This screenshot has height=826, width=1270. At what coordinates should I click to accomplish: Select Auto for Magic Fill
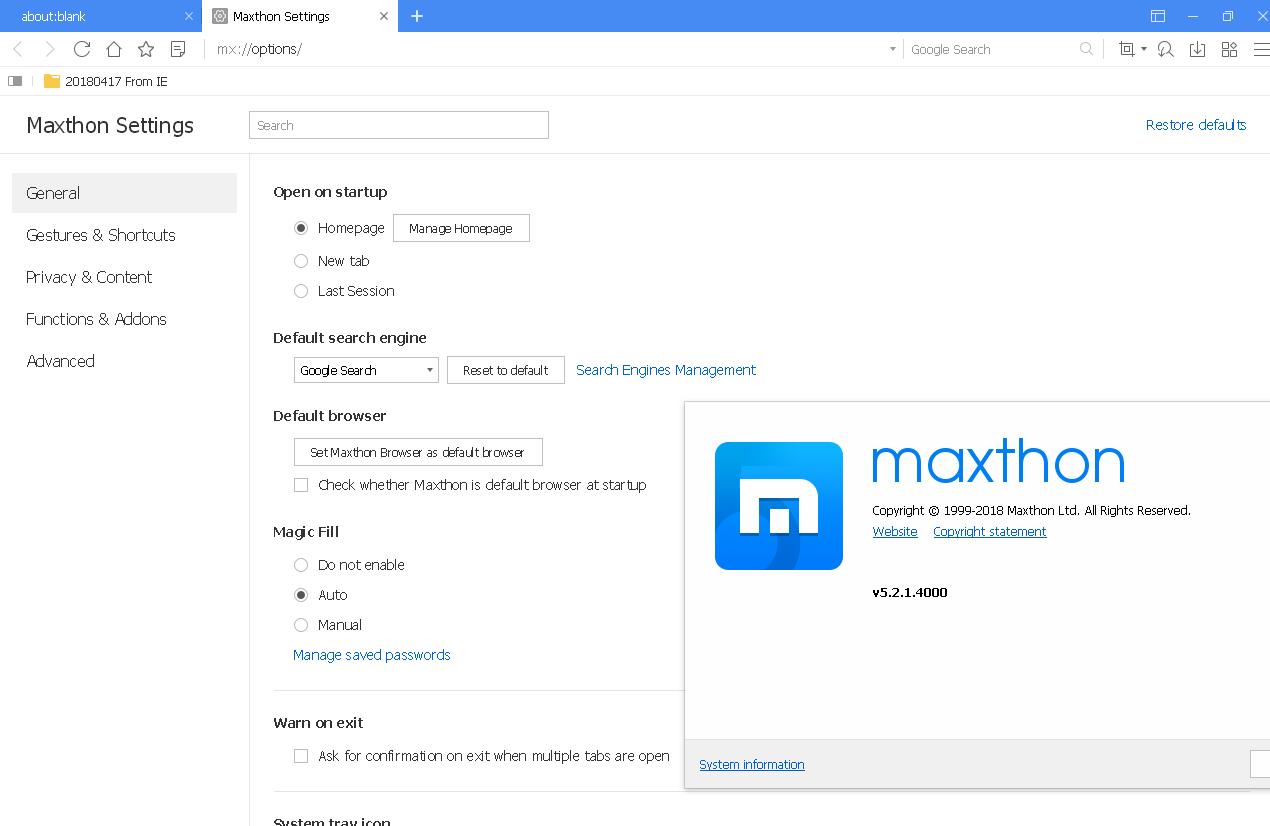tap(301, 595)
